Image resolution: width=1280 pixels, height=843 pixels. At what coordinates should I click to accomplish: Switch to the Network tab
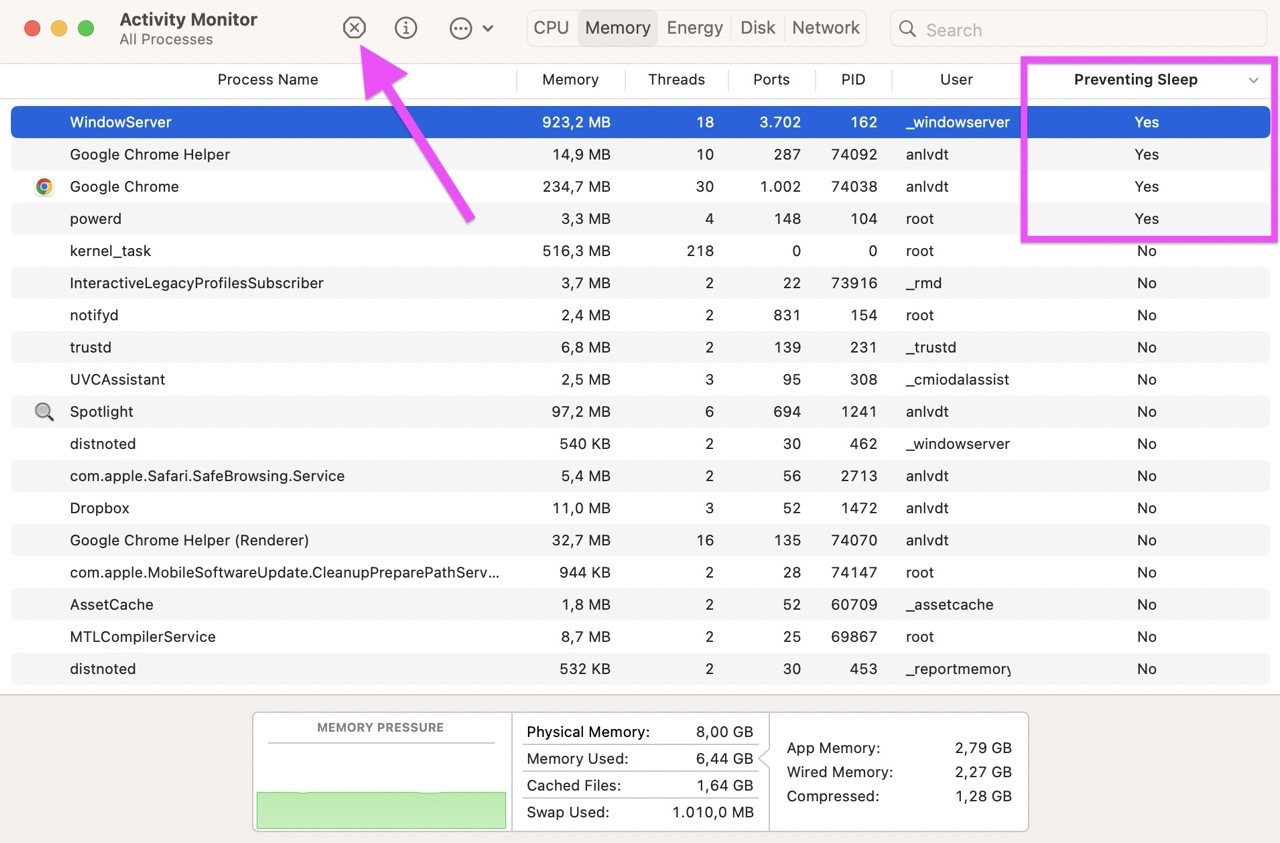point(826,28)
